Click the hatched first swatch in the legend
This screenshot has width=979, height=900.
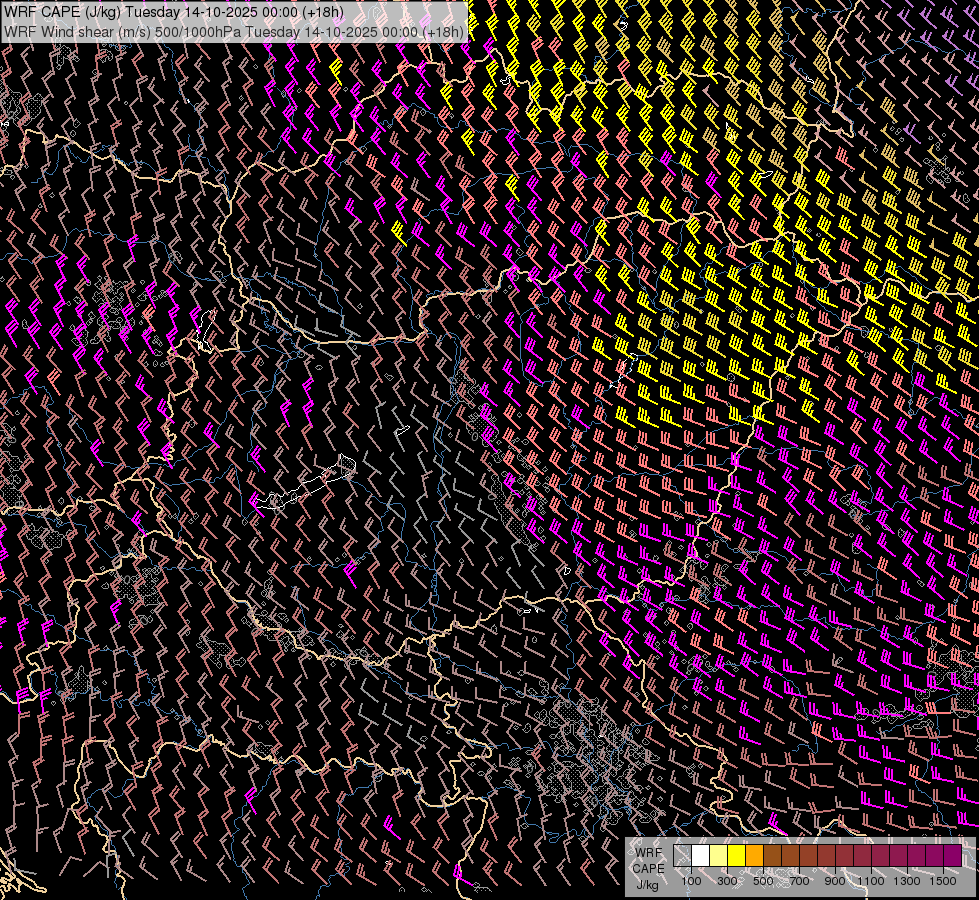(683, 856)
